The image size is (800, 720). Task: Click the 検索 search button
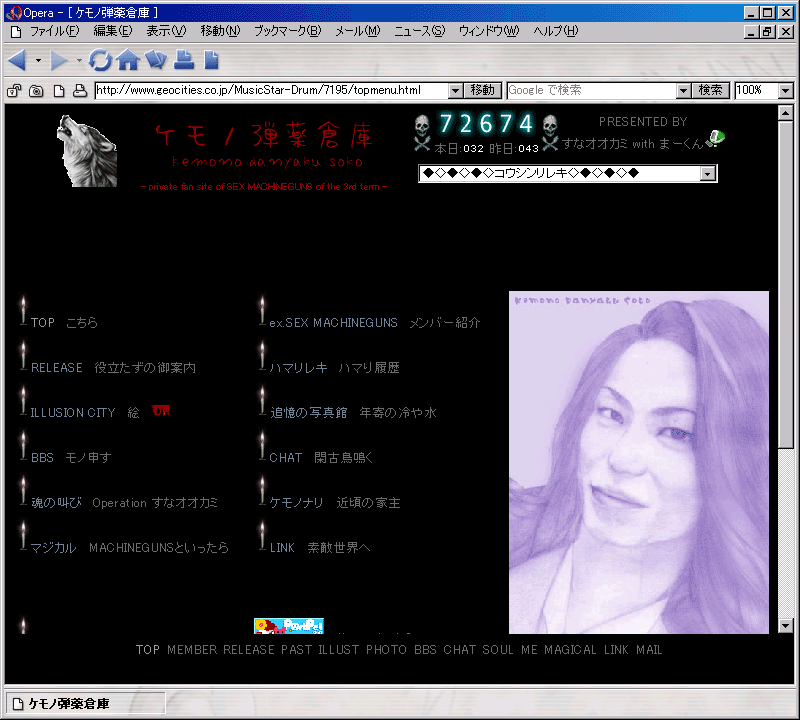[710, 91]
